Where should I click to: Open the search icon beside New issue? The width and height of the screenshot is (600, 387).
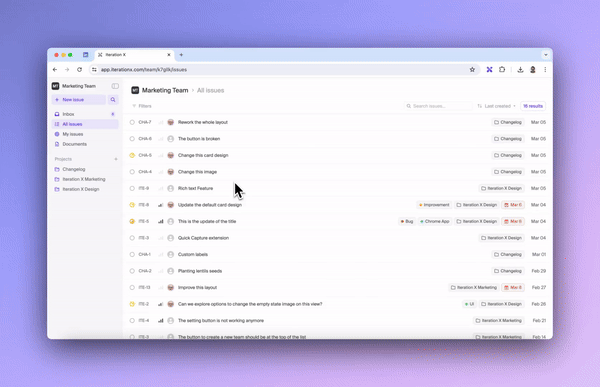(x=113, y=100)
